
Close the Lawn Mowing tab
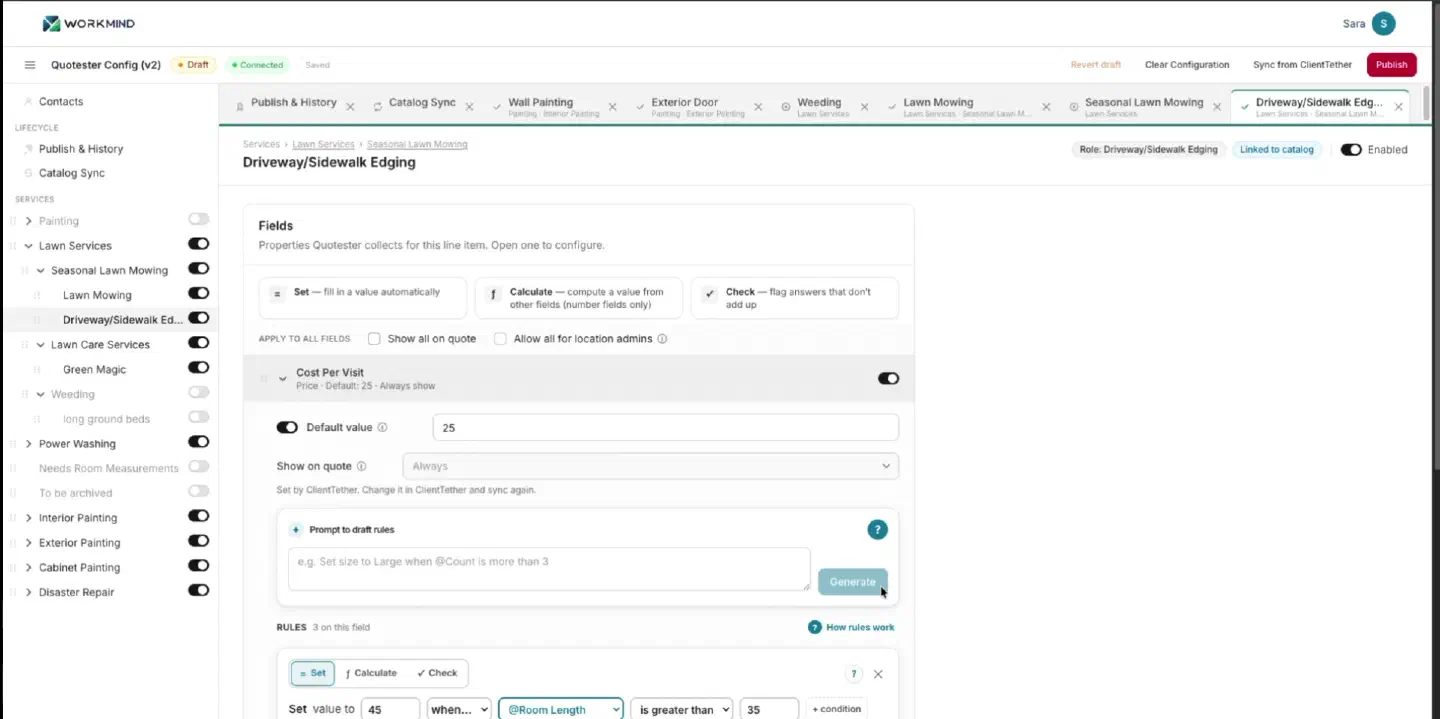[1046, 107]
